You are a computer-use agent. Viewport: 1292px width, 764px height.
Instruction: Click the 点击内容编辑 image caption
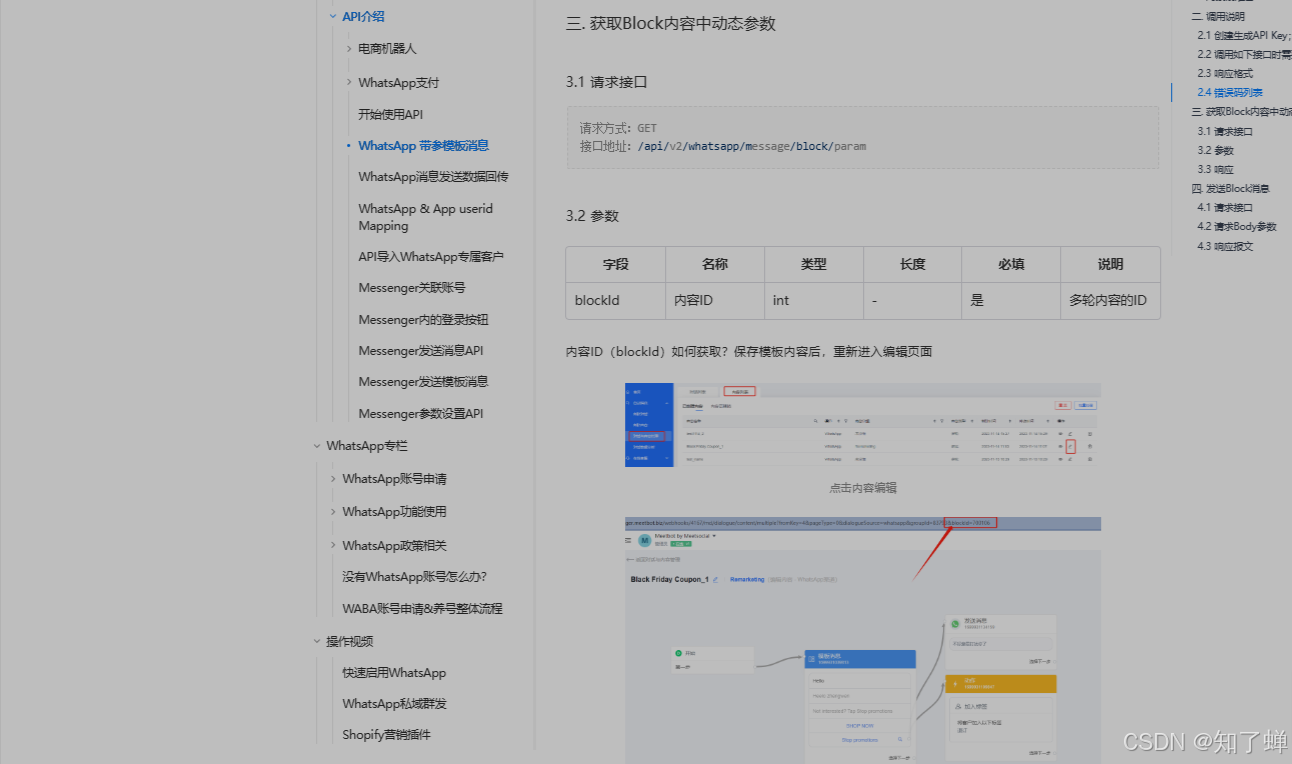(x=863, y=488)
